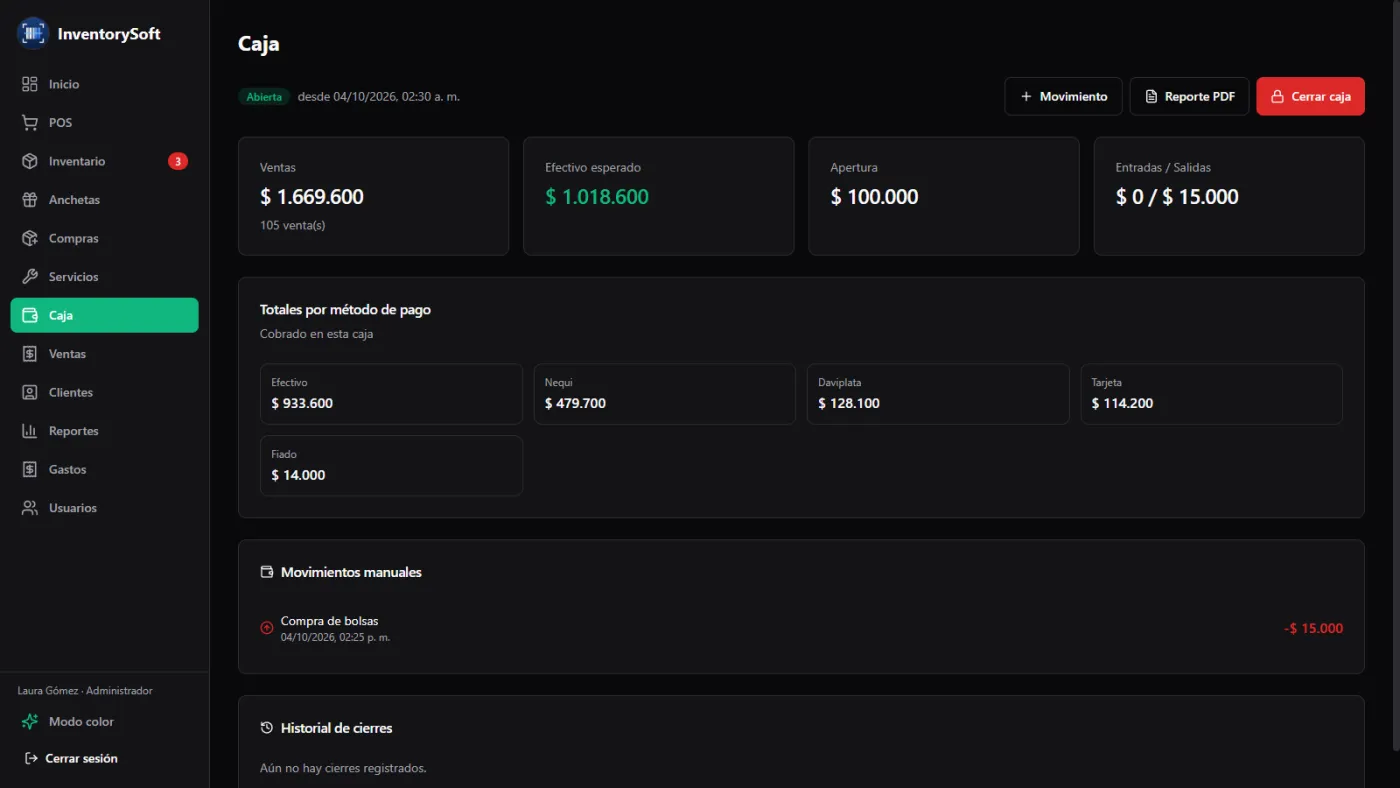Screen dimensions: 1400x788
Task: Click the red Cerrar caja button
Action: pyautogui.click(x=1311, y=97)
